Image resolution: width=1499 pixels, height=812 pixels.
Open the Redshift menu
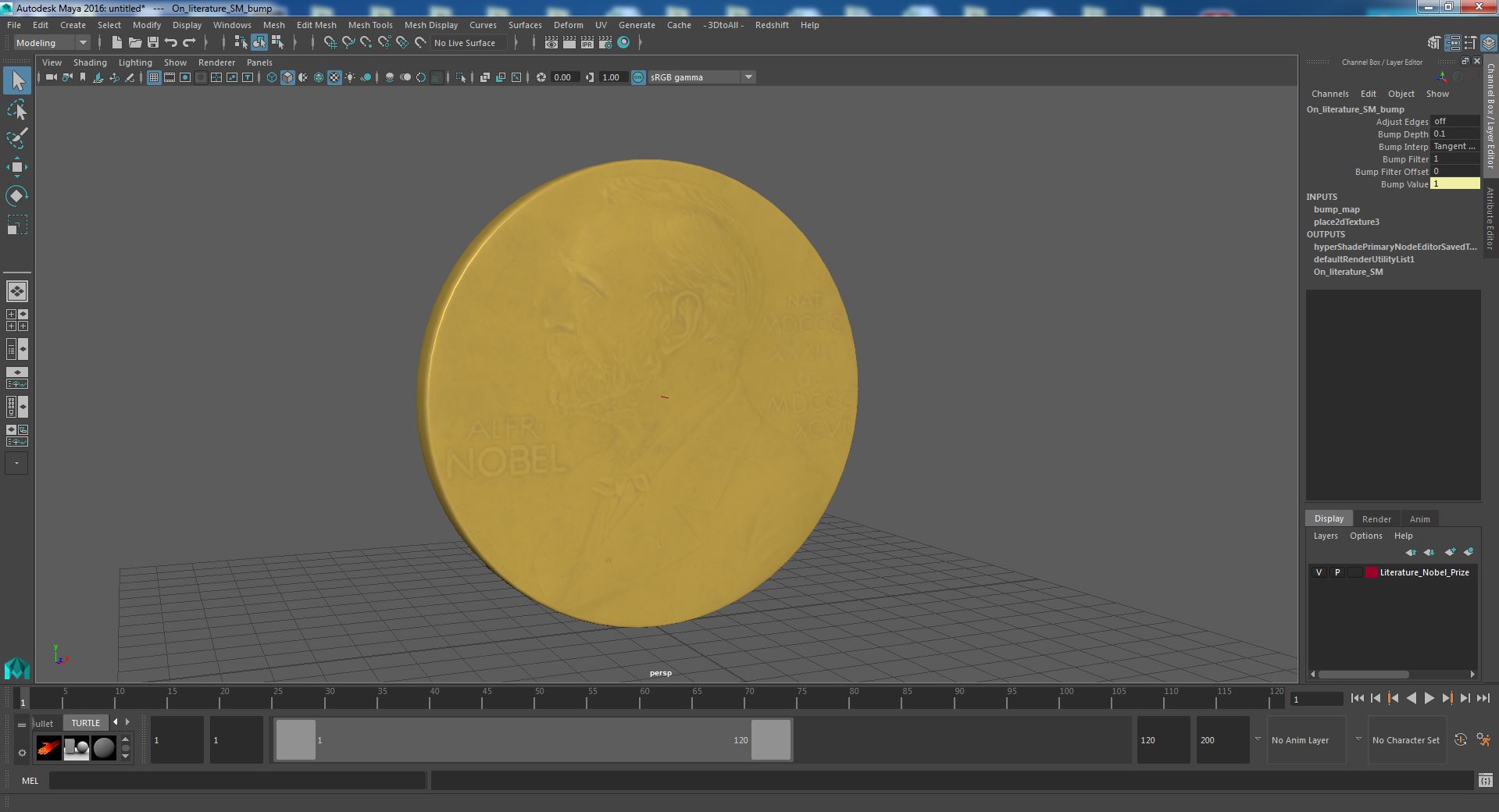(772, 25)
